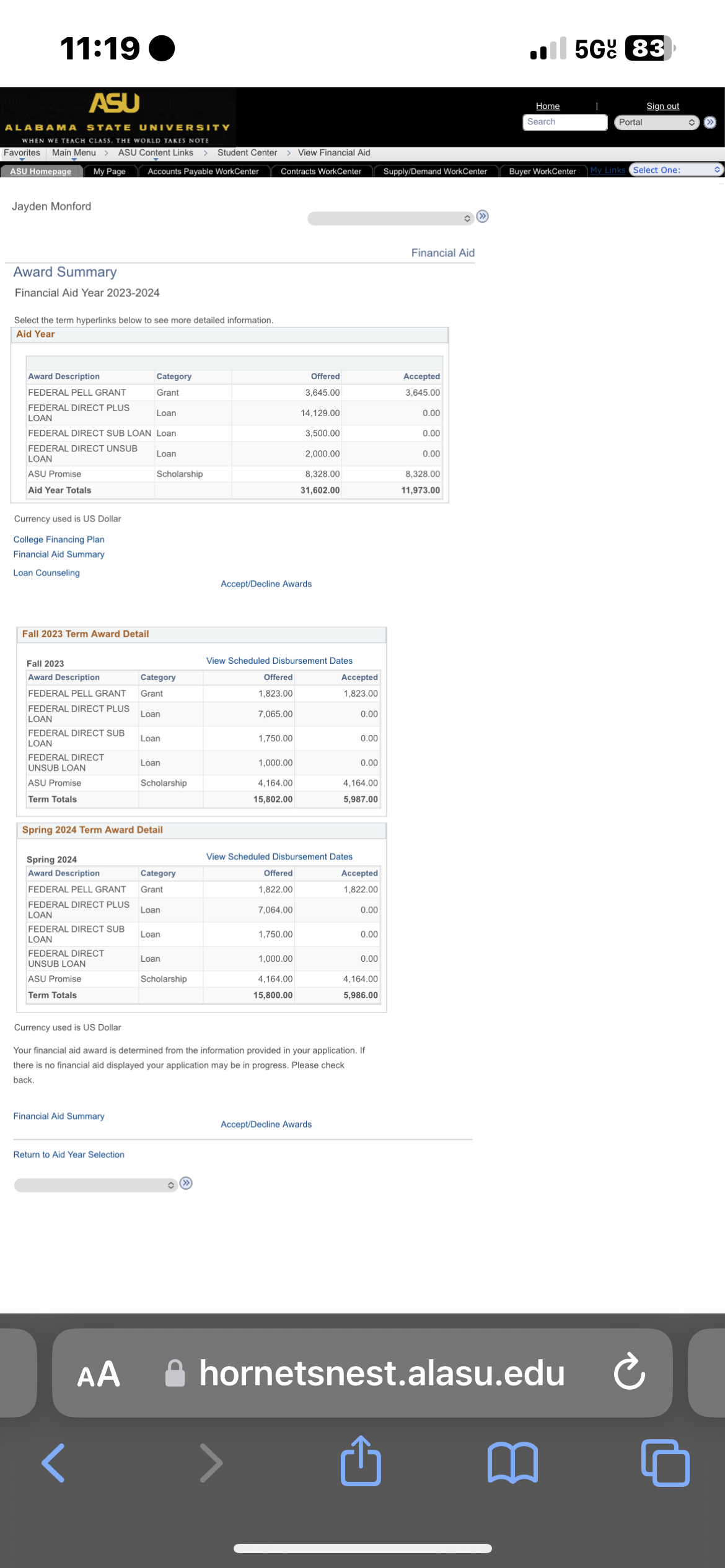Open Supply/Demand WorkCenter tab
725x1568 pixels.
435,172
